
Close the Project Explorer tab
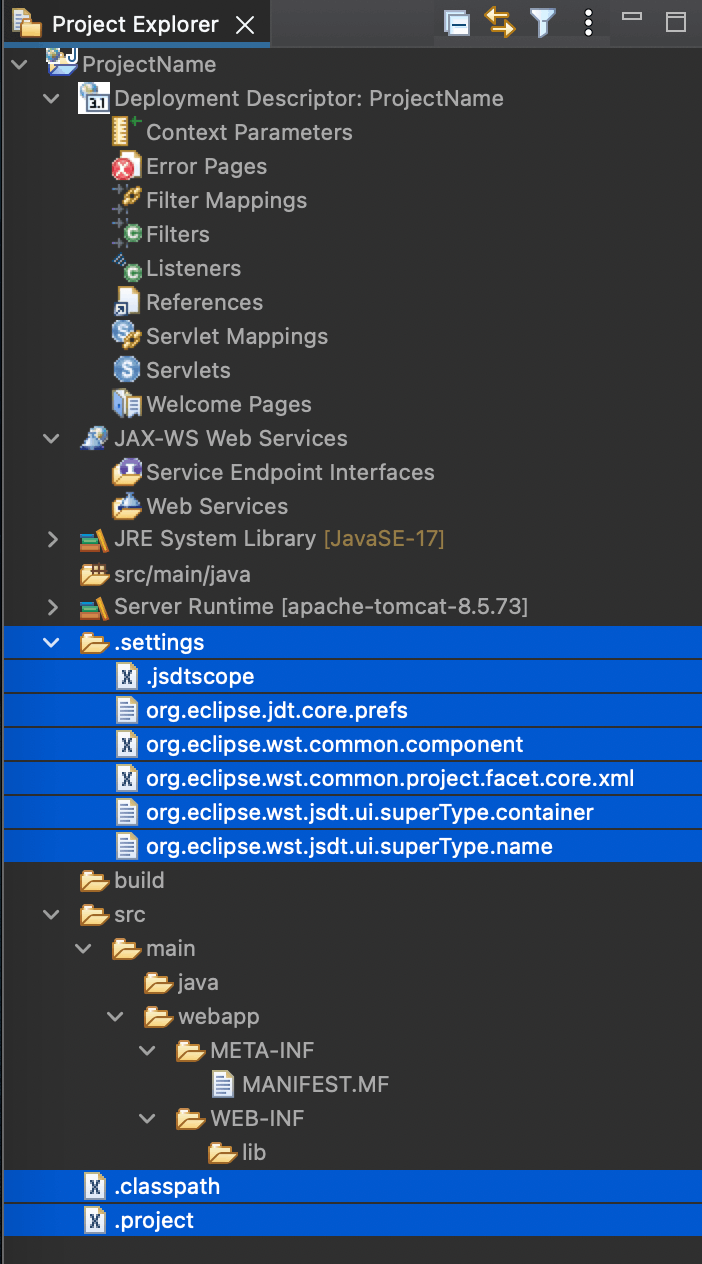[x=245, y=25]
